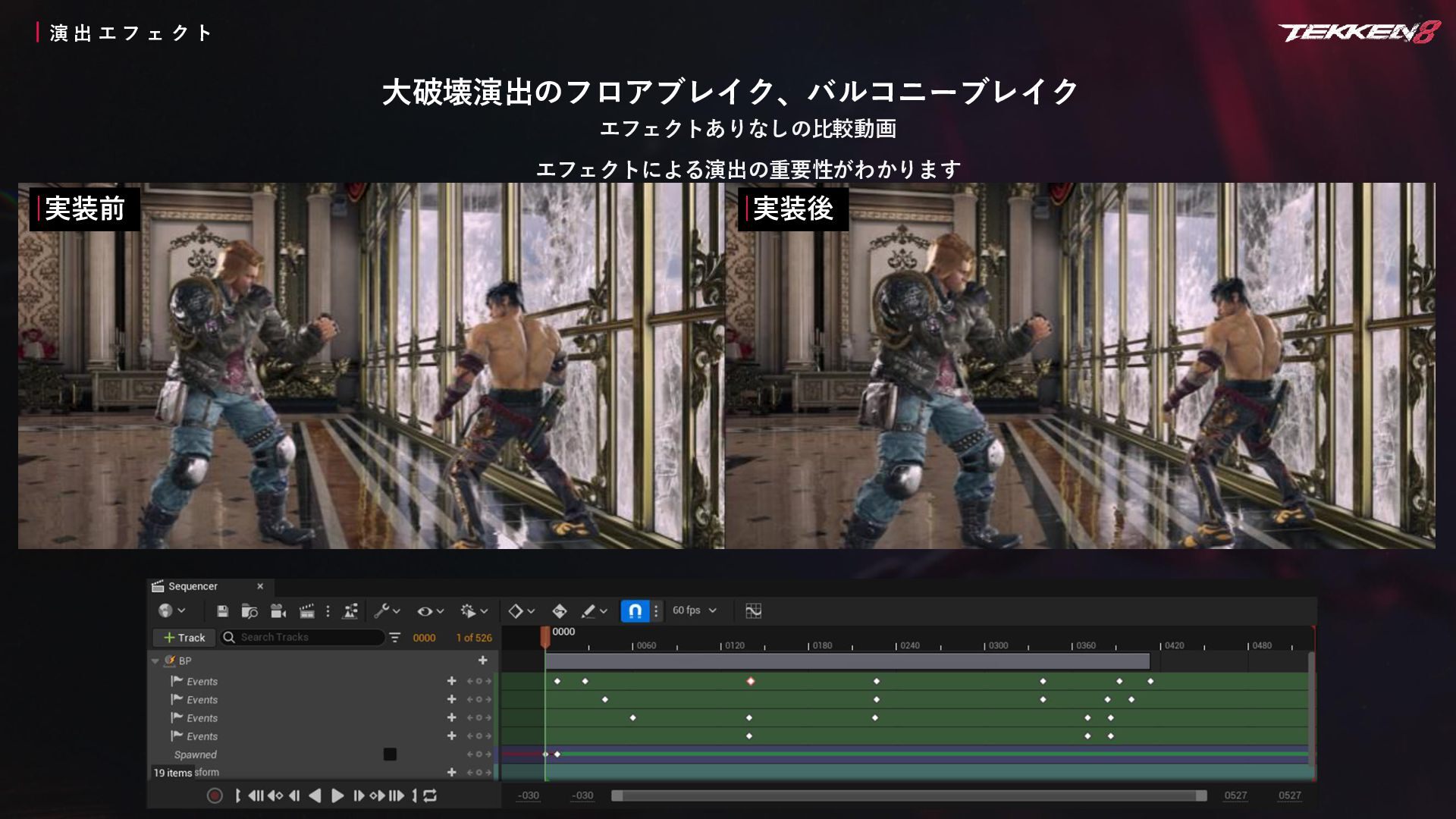Click the 0240 mark on the ruler
1456x819 pixels.
[x=909, y=645]
